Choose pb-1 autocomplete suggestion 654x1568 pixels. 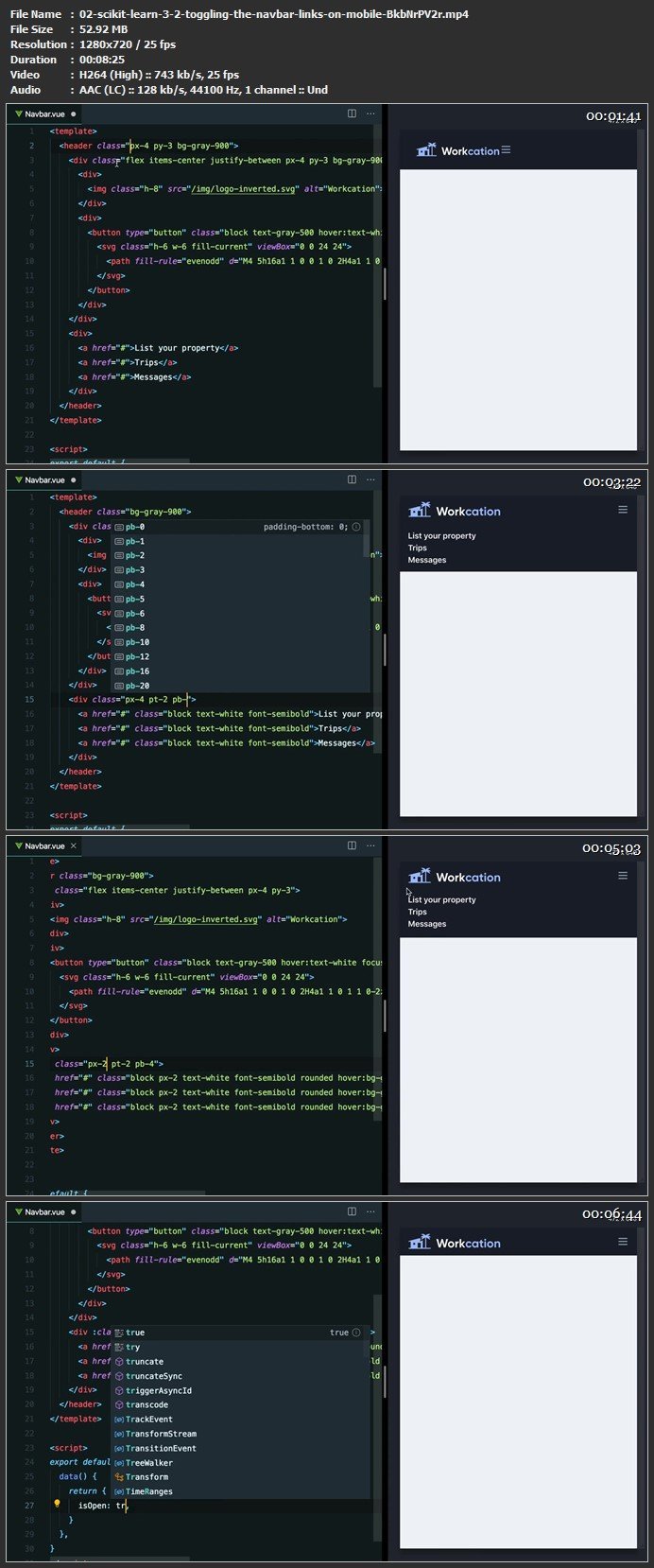(238, 541)
